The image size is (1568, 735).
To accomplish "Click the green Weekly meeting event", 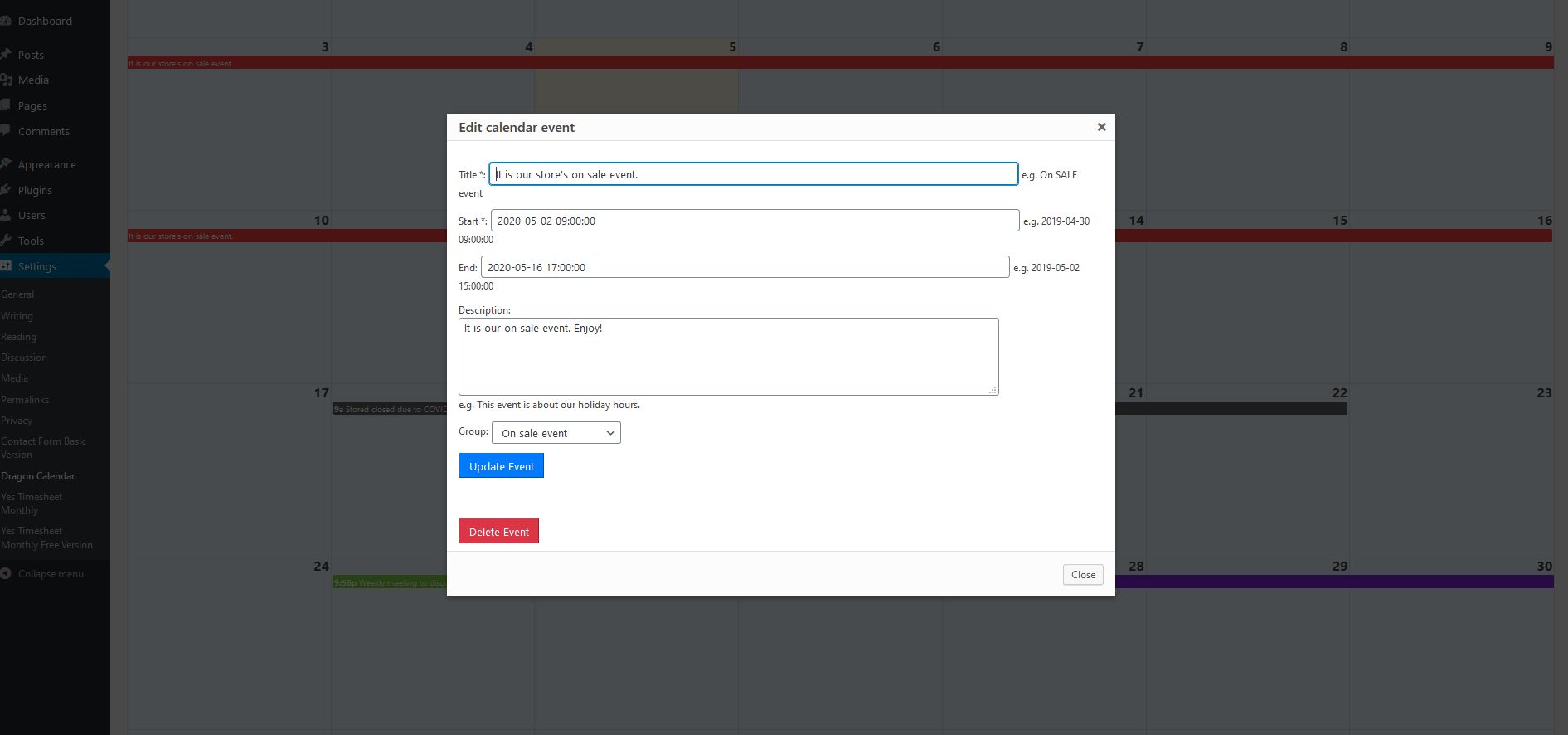I will (x=390, y=582).
